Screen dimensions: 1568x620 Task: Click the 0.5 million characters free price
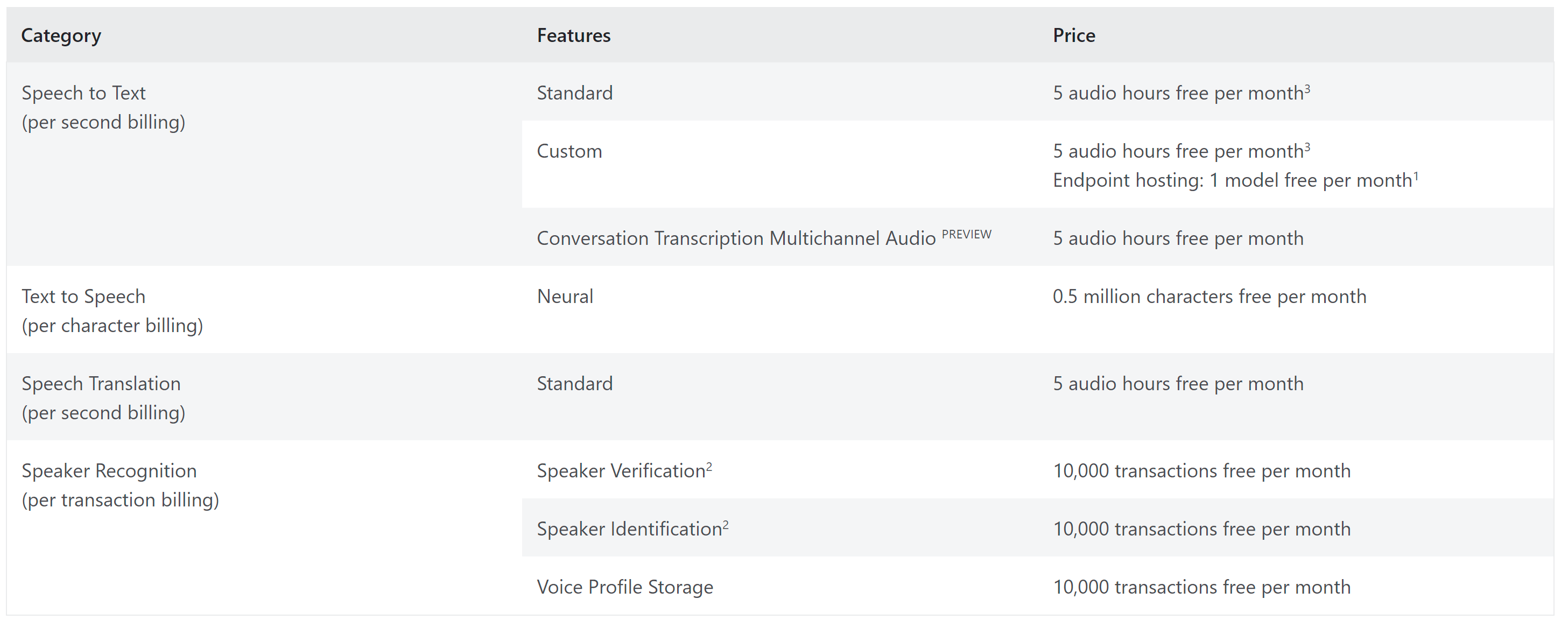pyautogui.click(x=1210, y=297)
